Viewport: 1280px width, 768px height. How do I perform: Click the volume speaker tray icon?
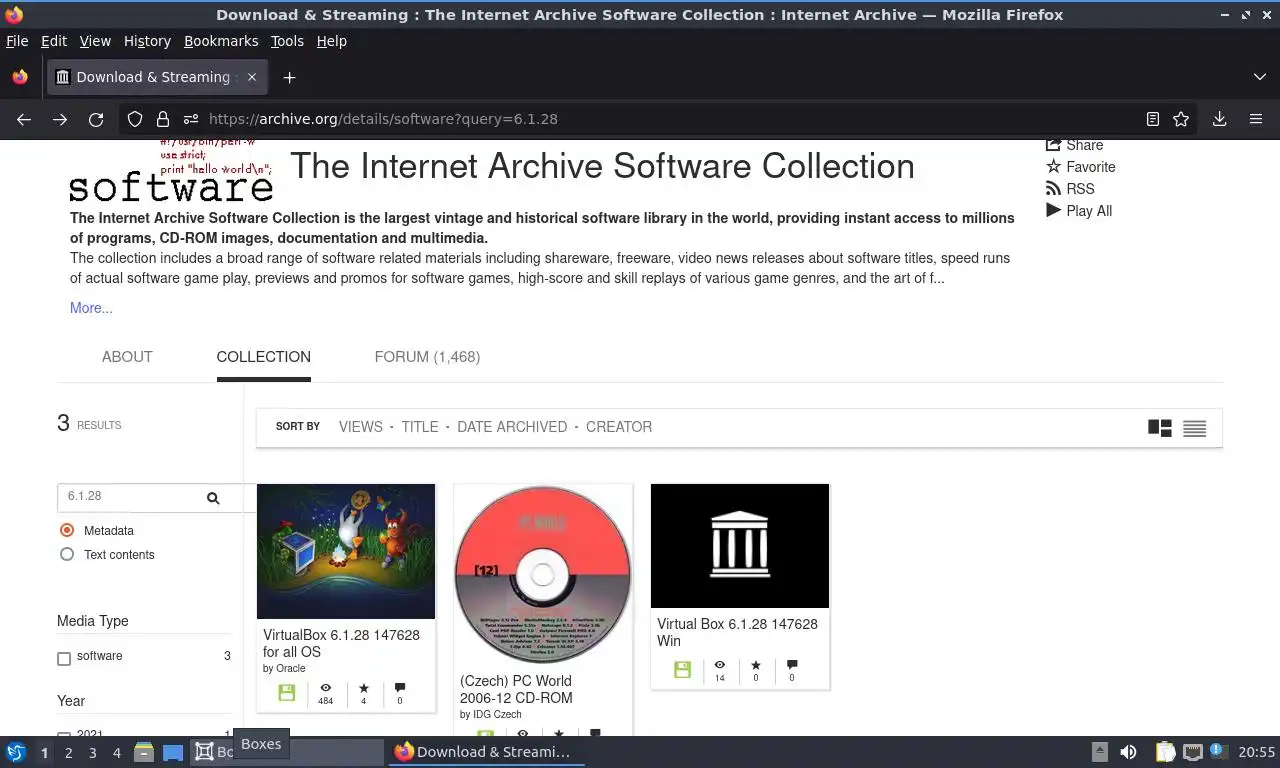1128,752
